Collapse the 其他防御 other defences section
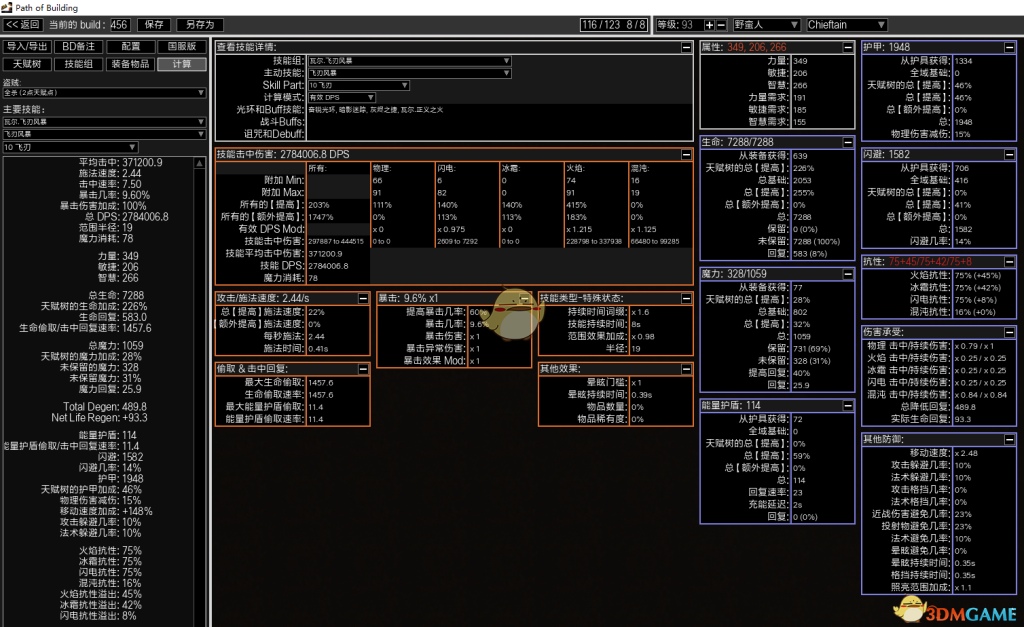Screen dimensions: 1024x627 pyautogui.click(x=1009, y=439)
